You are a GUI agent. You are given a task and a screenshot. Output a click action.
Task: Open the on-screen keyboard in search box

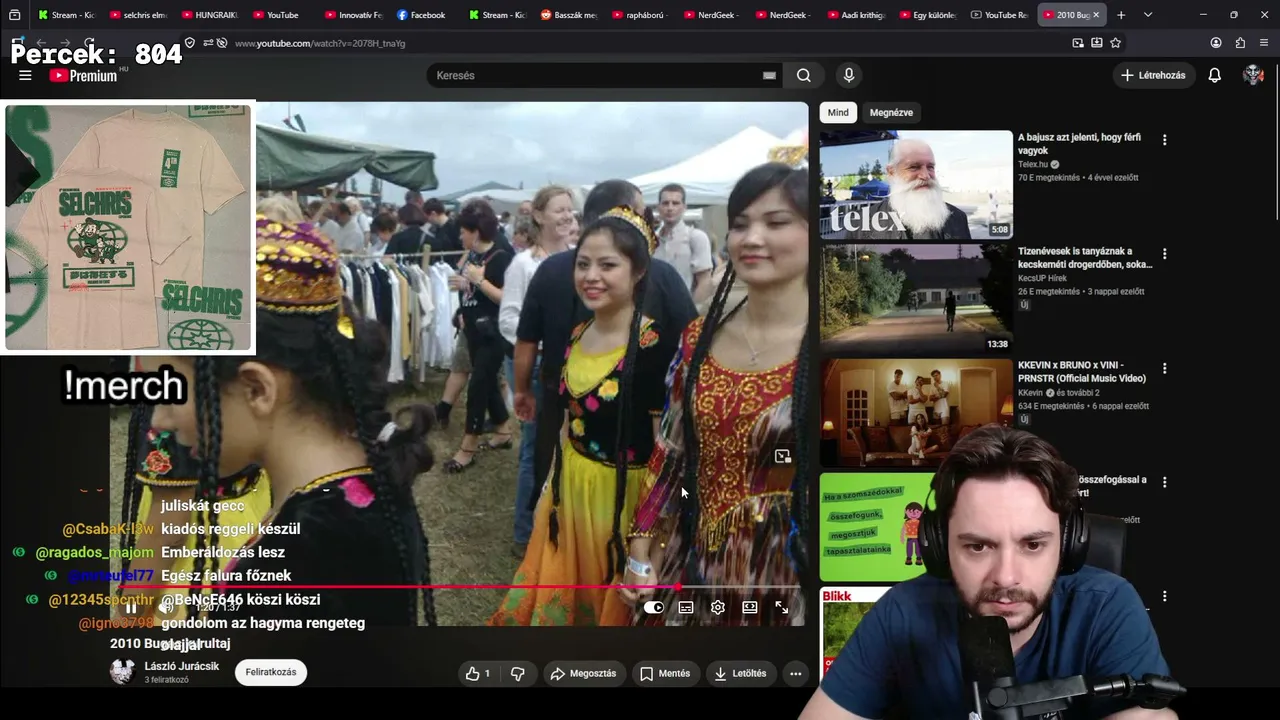click(x=769, y=75)
